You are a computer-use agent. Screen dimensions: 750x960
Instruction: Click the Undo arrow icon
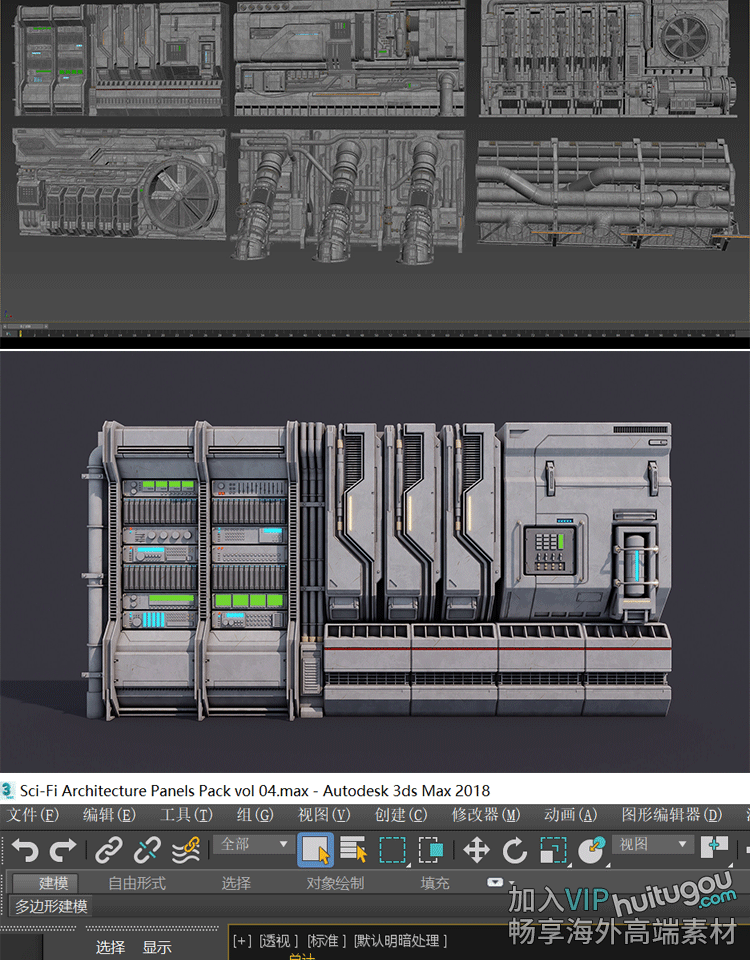click(x=25, y=850)
